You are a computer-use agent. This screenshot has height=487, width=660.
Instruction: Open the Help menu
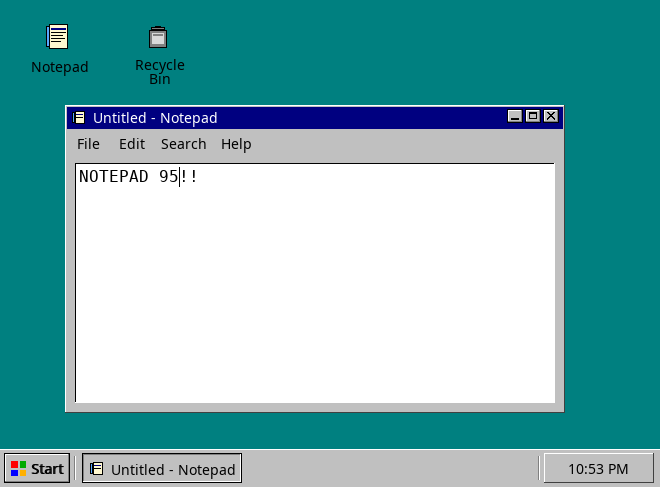pos(236,144)
